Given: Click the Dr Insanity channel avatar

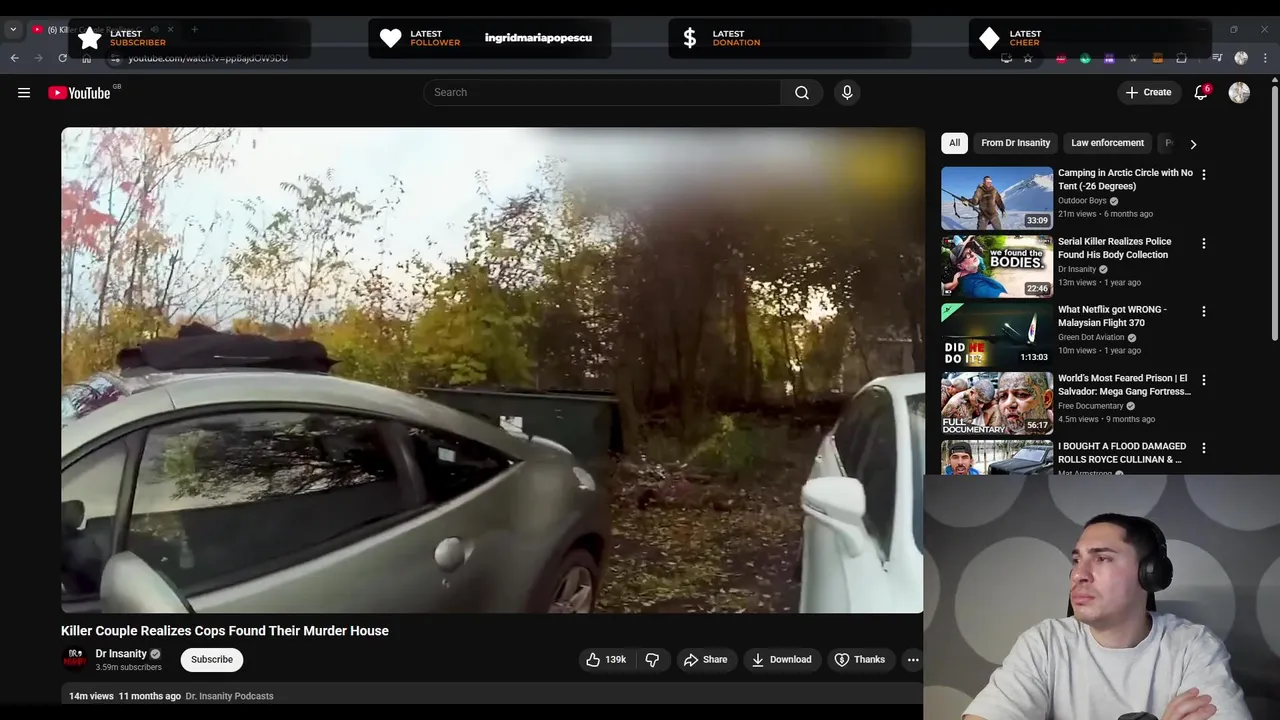Looking at the screenshot, I should tap(75, 659).
